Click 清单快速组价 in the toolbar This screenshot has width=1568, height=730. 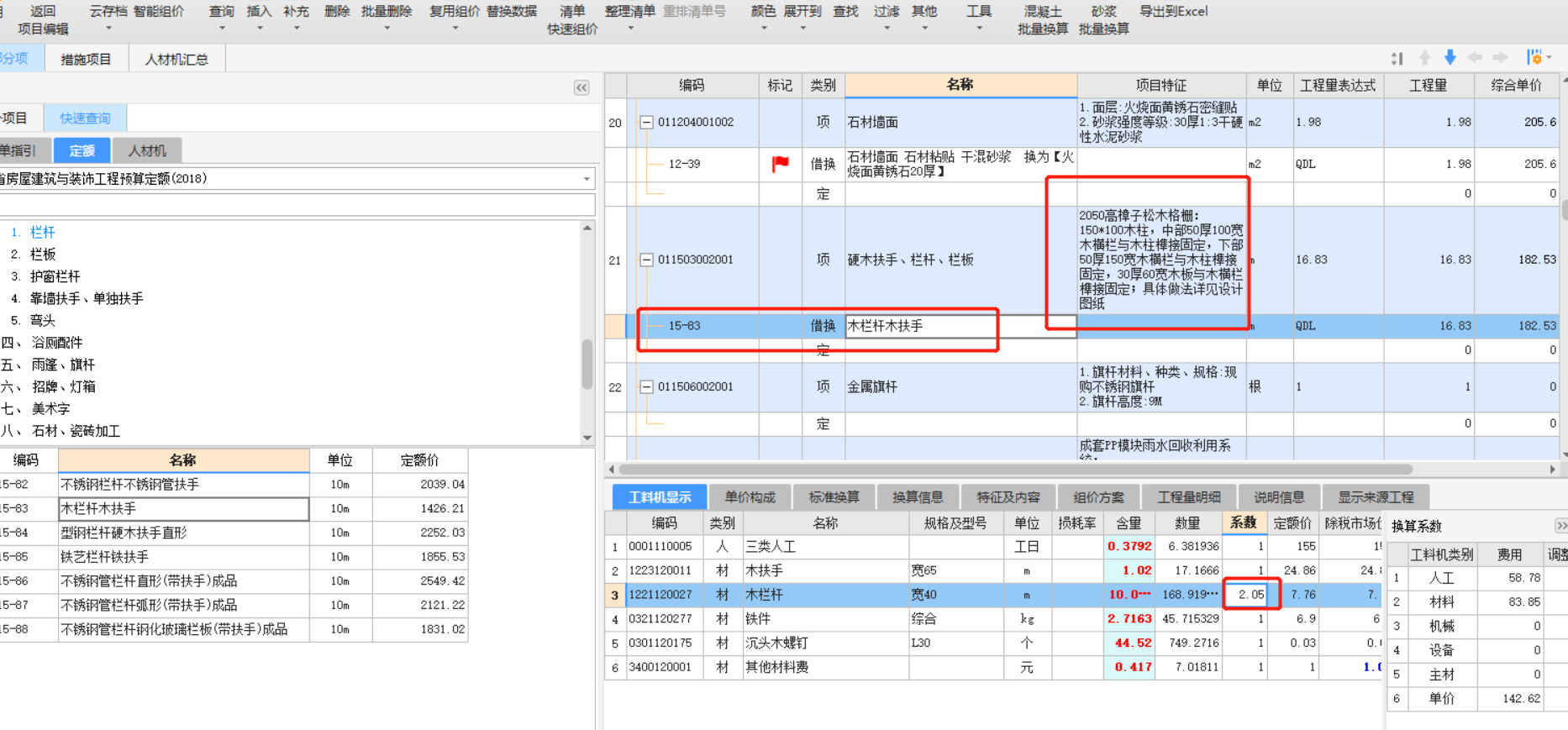click(572, 20)
